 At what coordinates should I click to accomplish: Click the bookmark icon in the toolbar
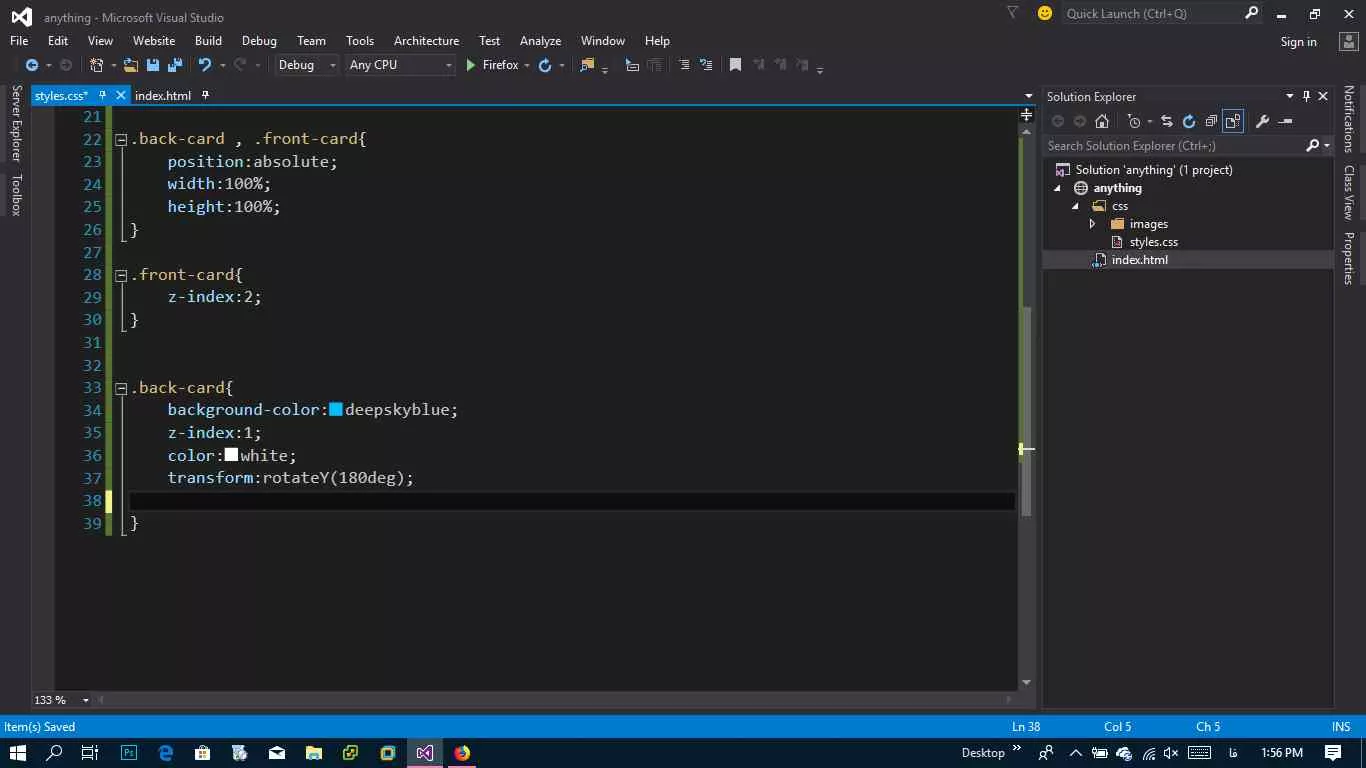[735, 65]
